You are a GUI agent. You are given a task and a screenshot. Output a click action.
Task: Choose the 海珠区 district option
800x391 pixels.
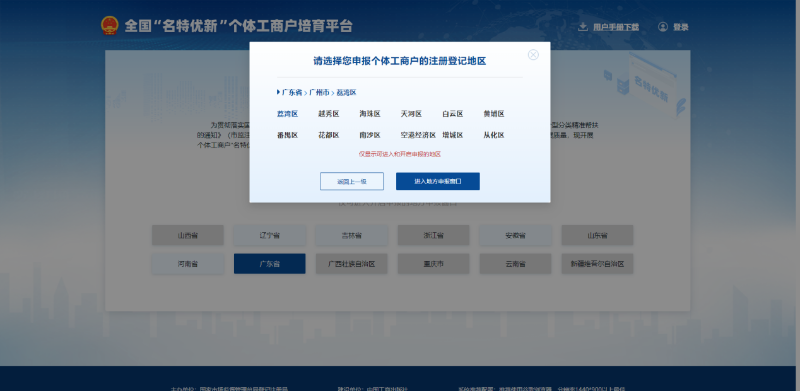[370, 114]
